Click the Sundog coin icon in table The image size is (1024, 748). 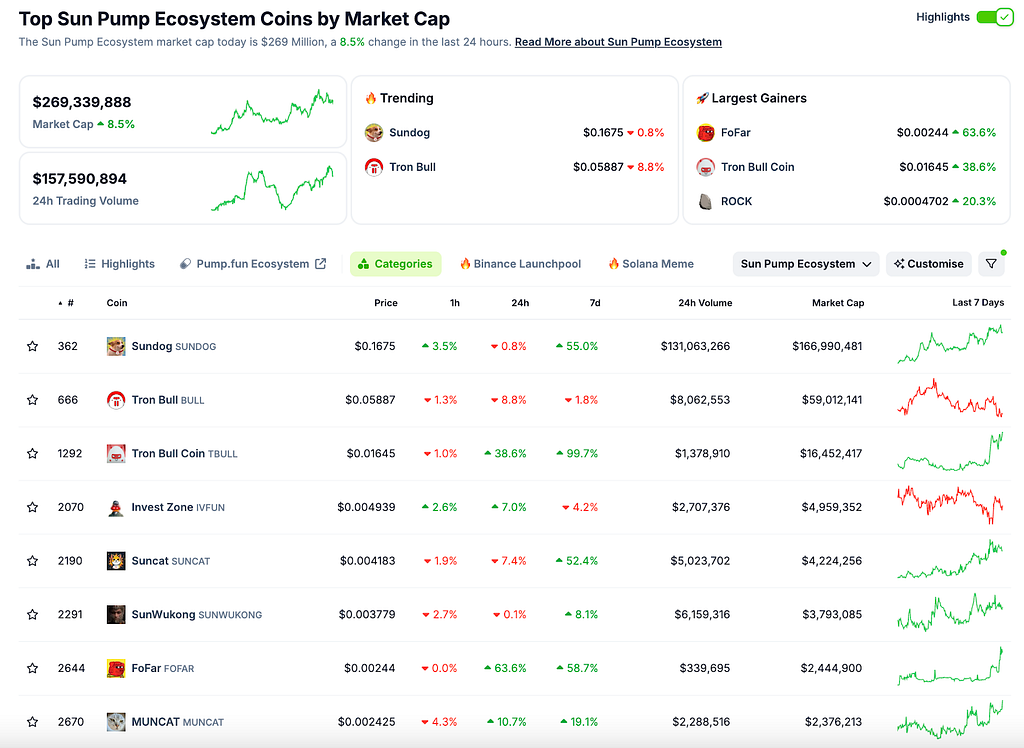[x=116, y=346]
